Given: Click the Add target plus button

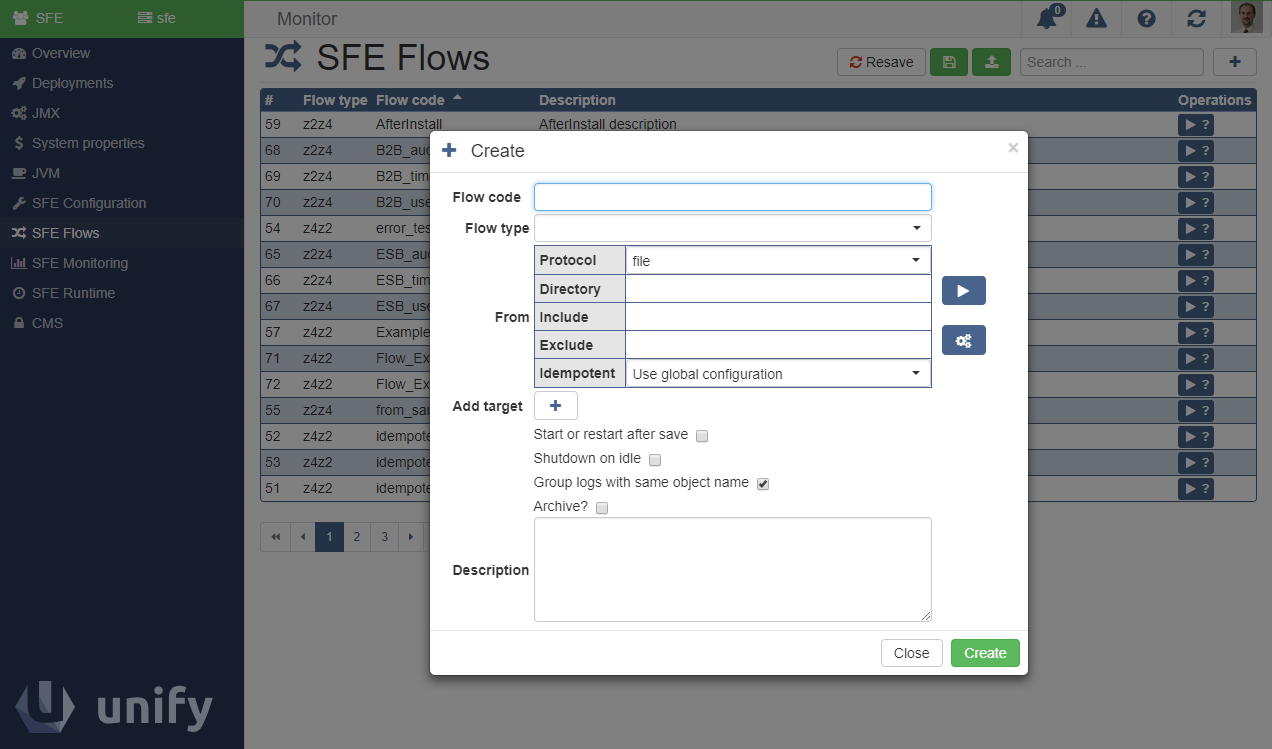Looking at the screenshot, I should pos(556,406).
